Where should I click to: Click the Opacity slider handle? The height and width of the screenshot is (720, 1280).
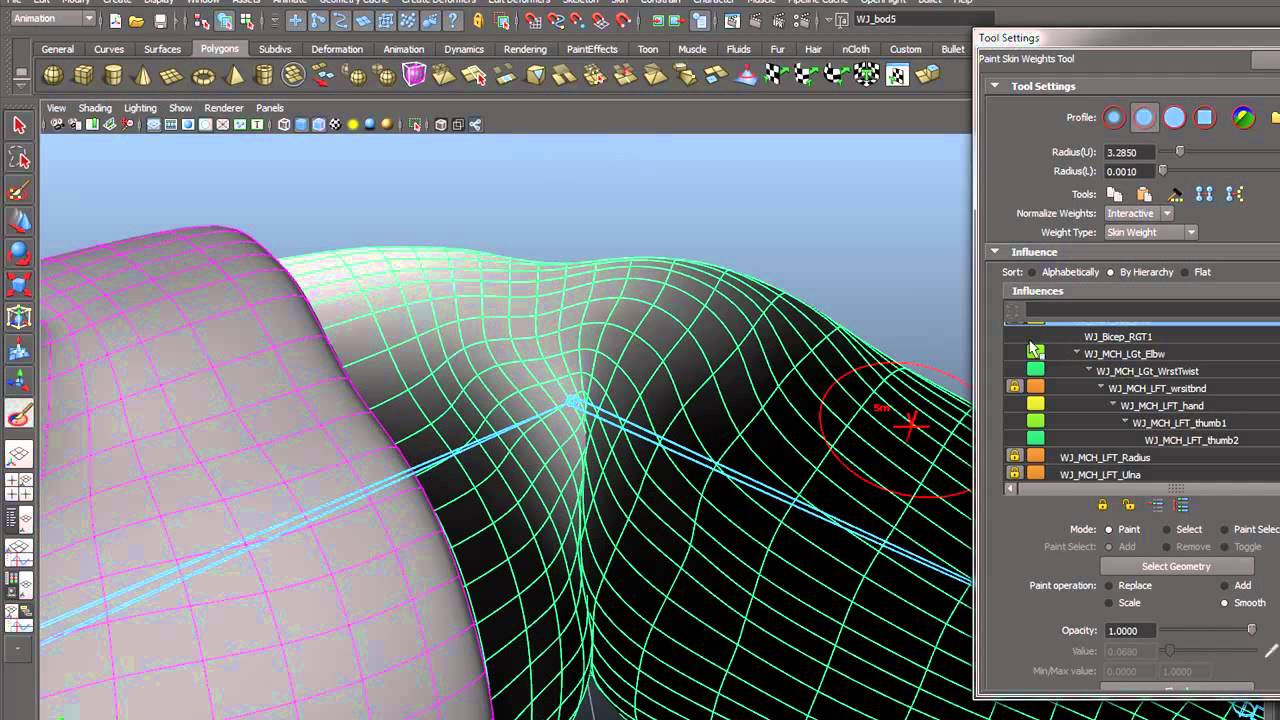1251,630
